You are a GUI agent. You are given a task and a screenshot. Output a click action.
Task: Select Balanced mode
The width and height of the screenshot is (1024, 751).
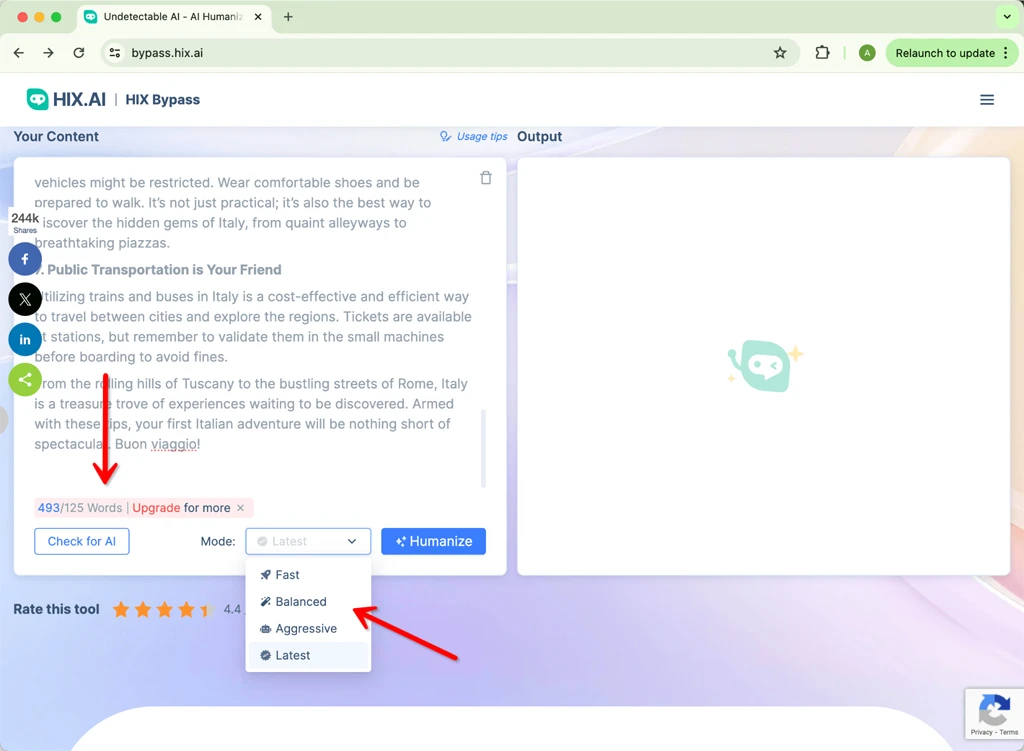[308, 601]
